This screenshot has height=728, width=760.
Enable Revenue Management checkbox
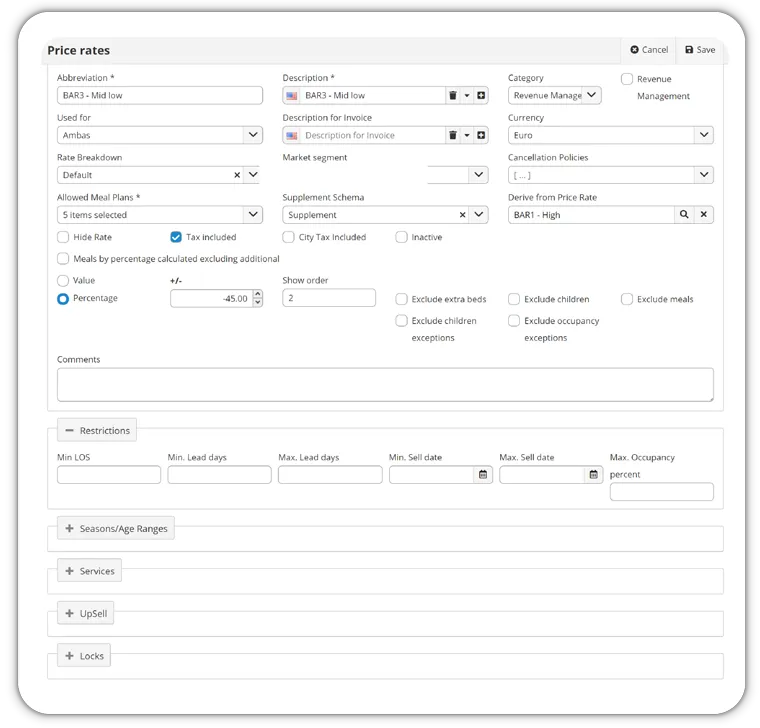click(x=627, y=79)
